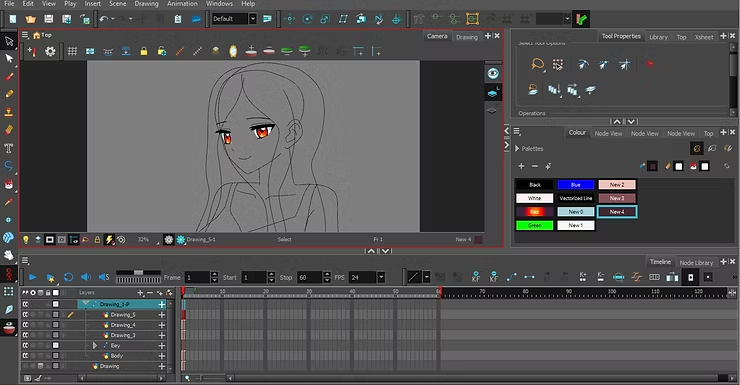Expand the Eey layer group
This screenshot has height=385, width=740.
pyautogui.click(x=95, y=345)
